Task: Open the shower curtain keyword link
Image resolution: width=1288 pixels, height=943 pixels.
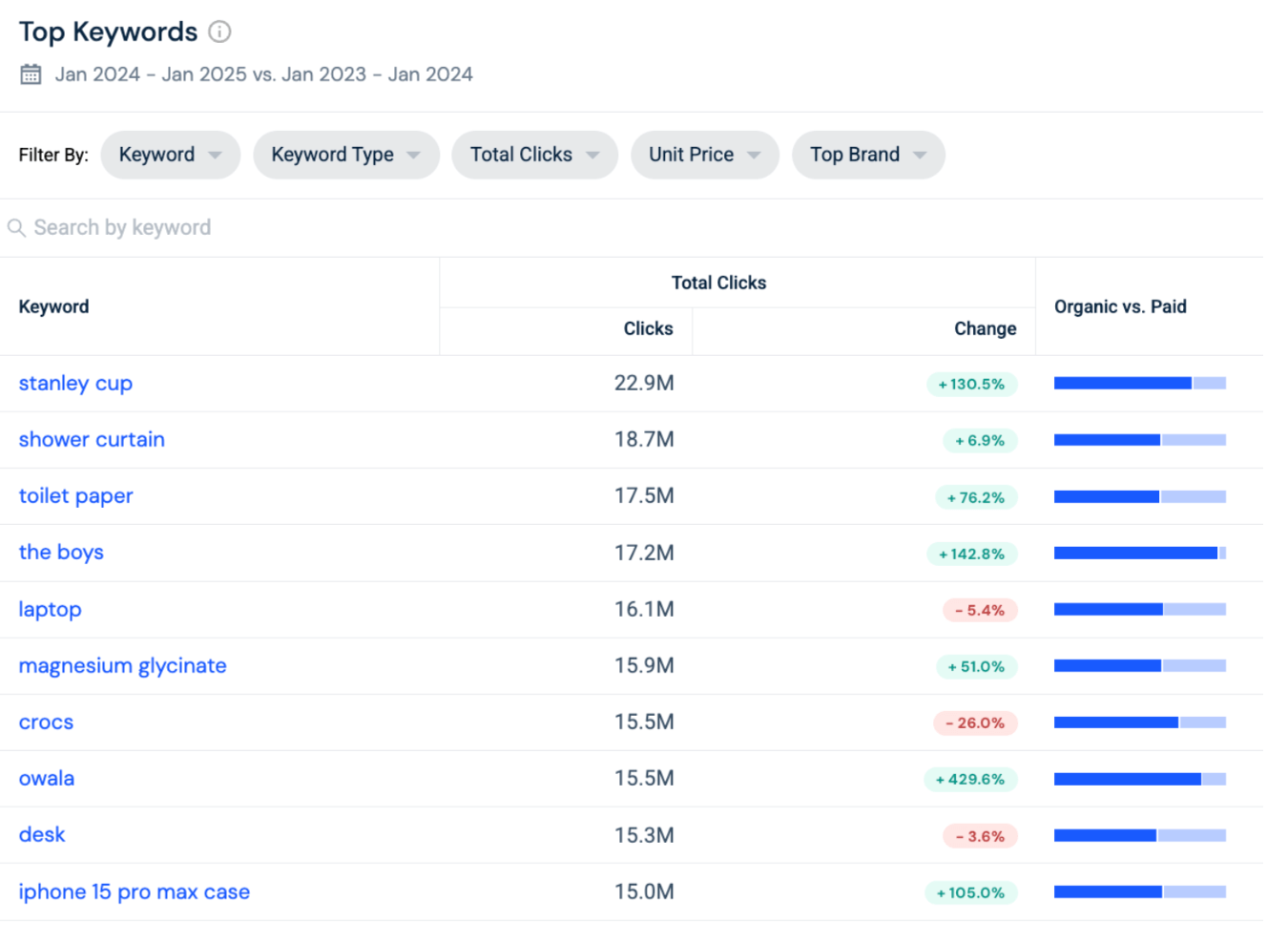Action: tap(92, 440)
